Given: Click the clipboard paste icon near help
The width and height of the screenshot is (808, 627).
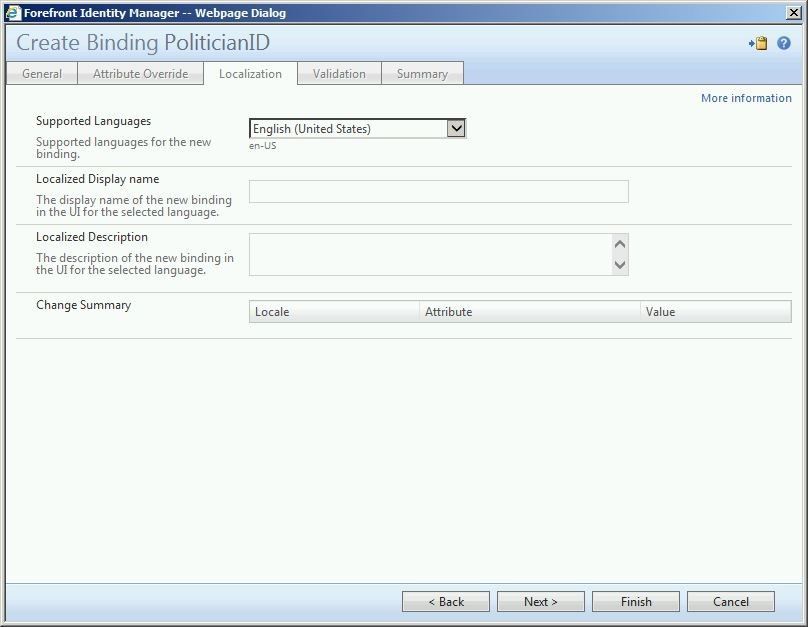Looking at the screenshot, I should 759,43.
